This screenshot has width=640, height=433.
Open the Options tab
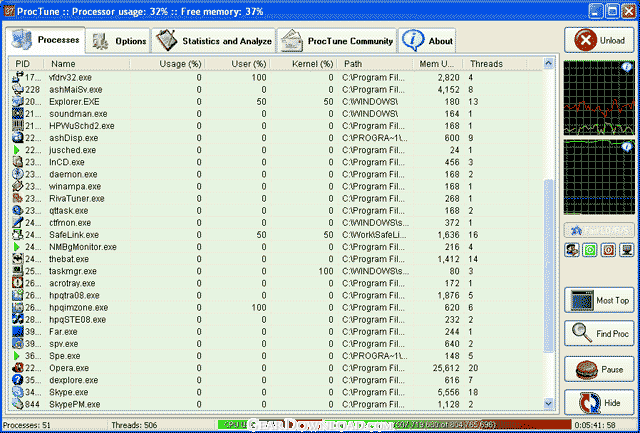point(118,41)
